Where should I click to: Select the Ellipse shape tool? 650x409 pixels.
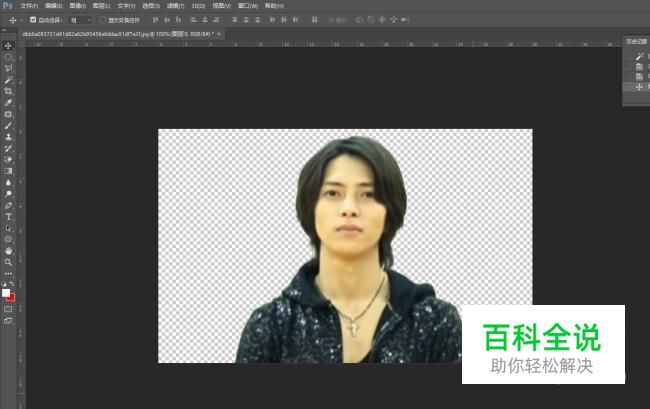click(8, 239)
